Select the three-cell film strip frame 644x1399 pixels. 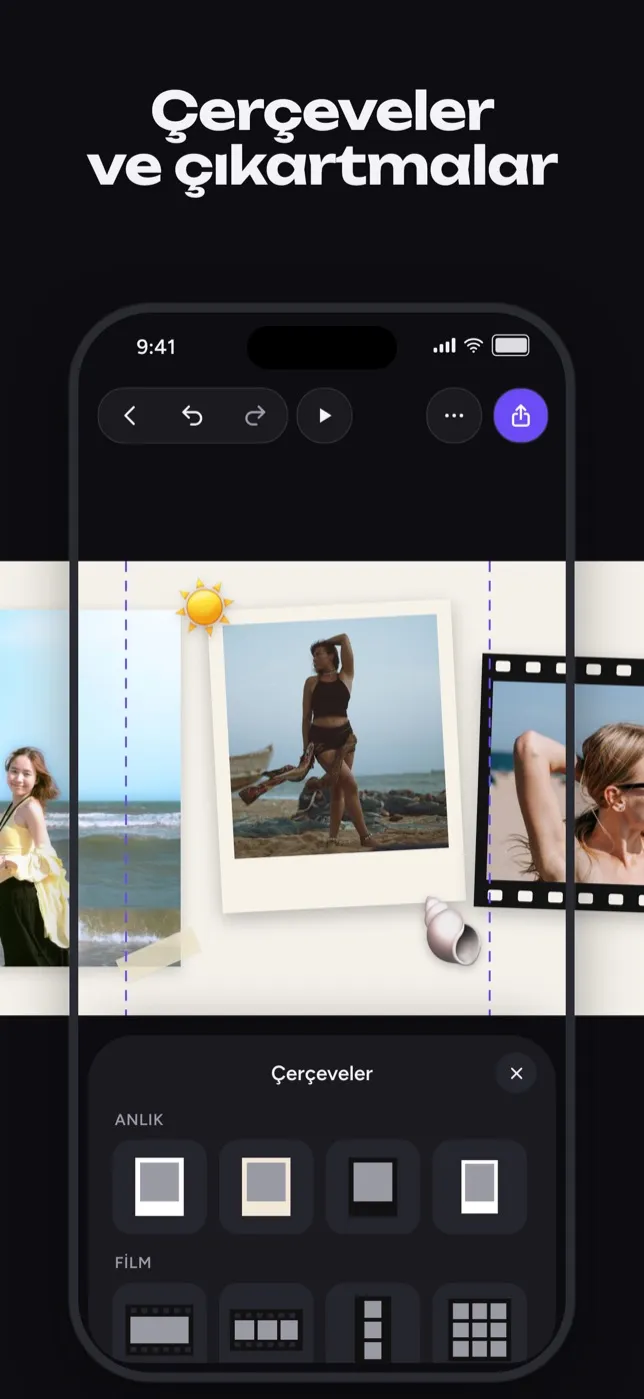pos(266,1326)
